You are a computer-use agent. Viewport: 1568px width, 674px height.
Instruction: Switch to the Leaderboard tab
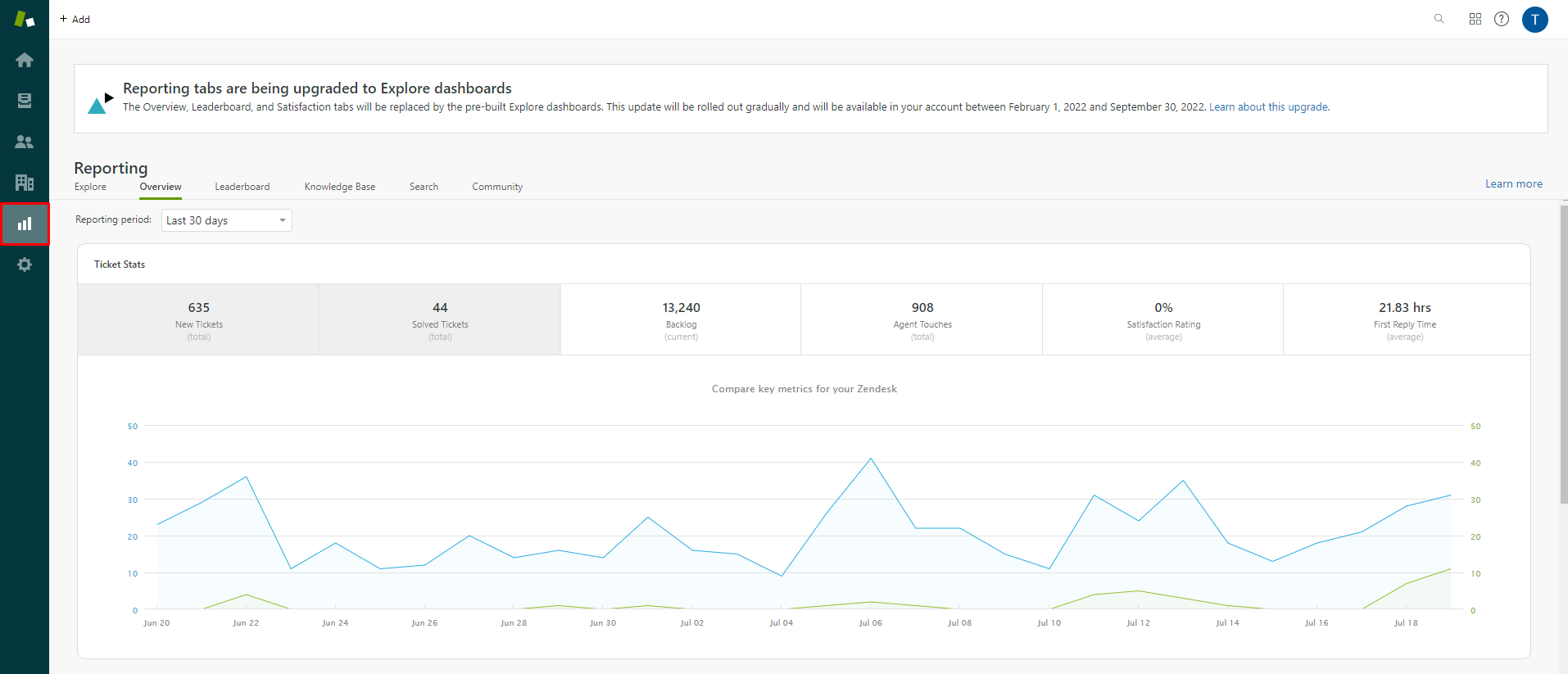[x=242, y=187]
